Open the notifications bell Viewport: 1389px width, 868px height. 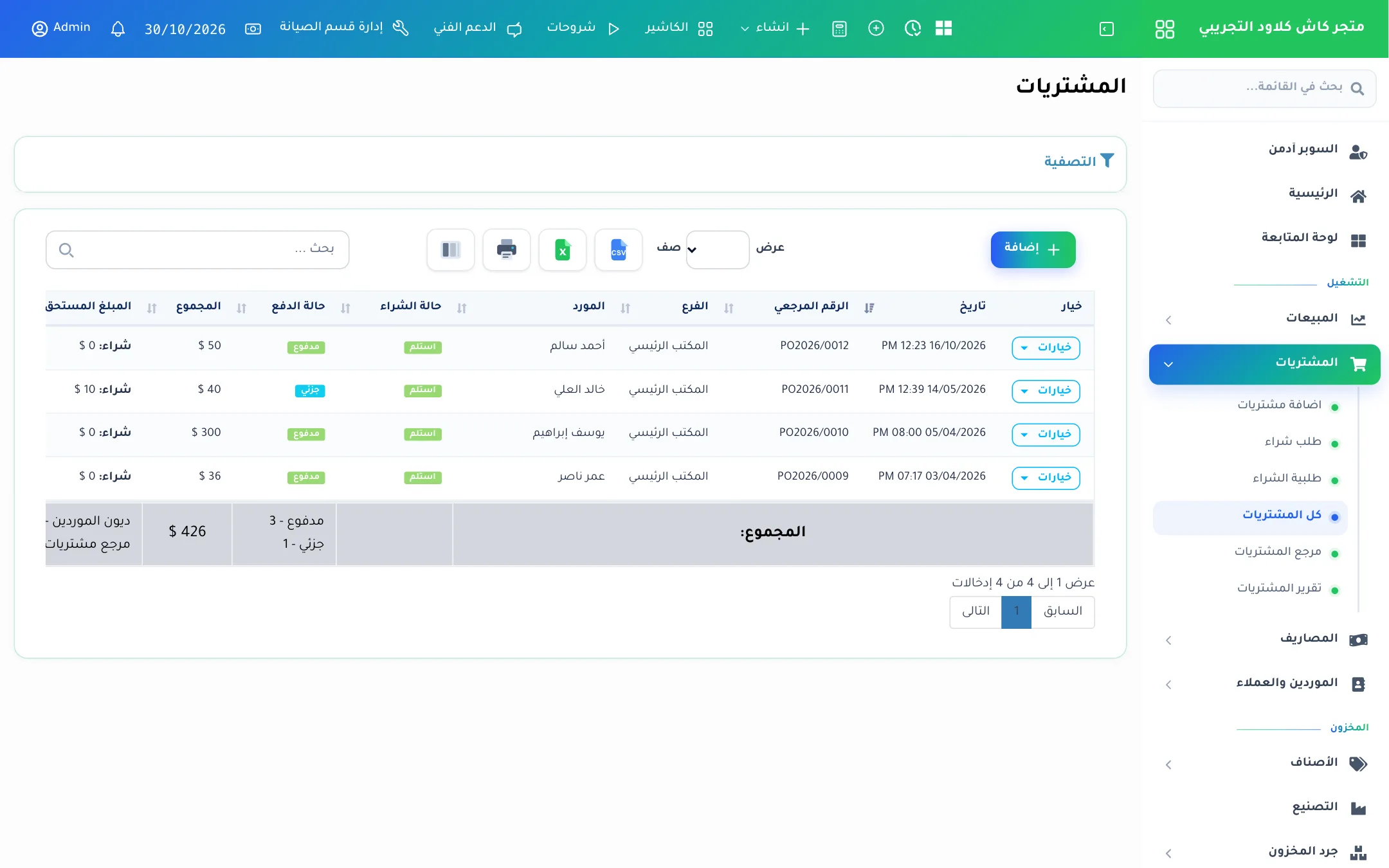(118, 29)
